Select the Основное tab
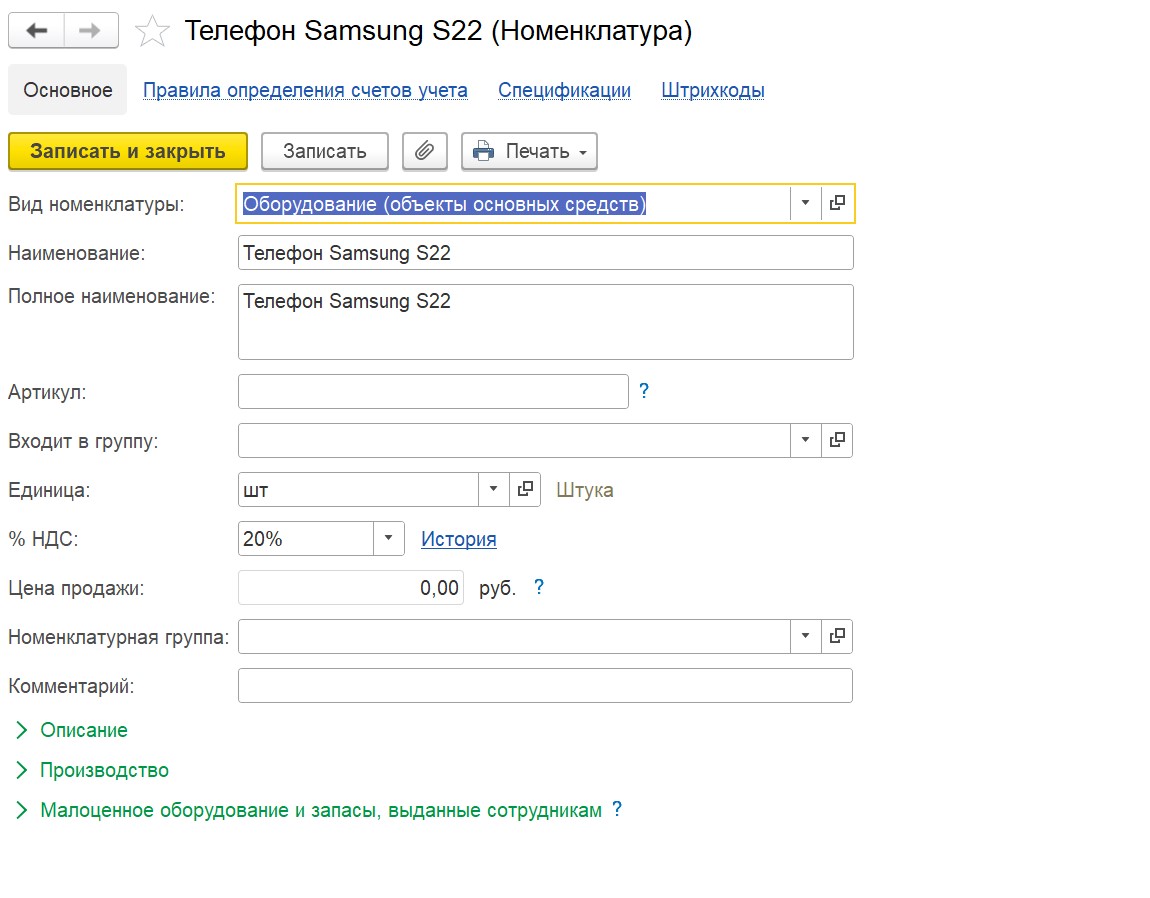Image resolution: width=1150 pixels, height=898 pixels. coord(67,90)
